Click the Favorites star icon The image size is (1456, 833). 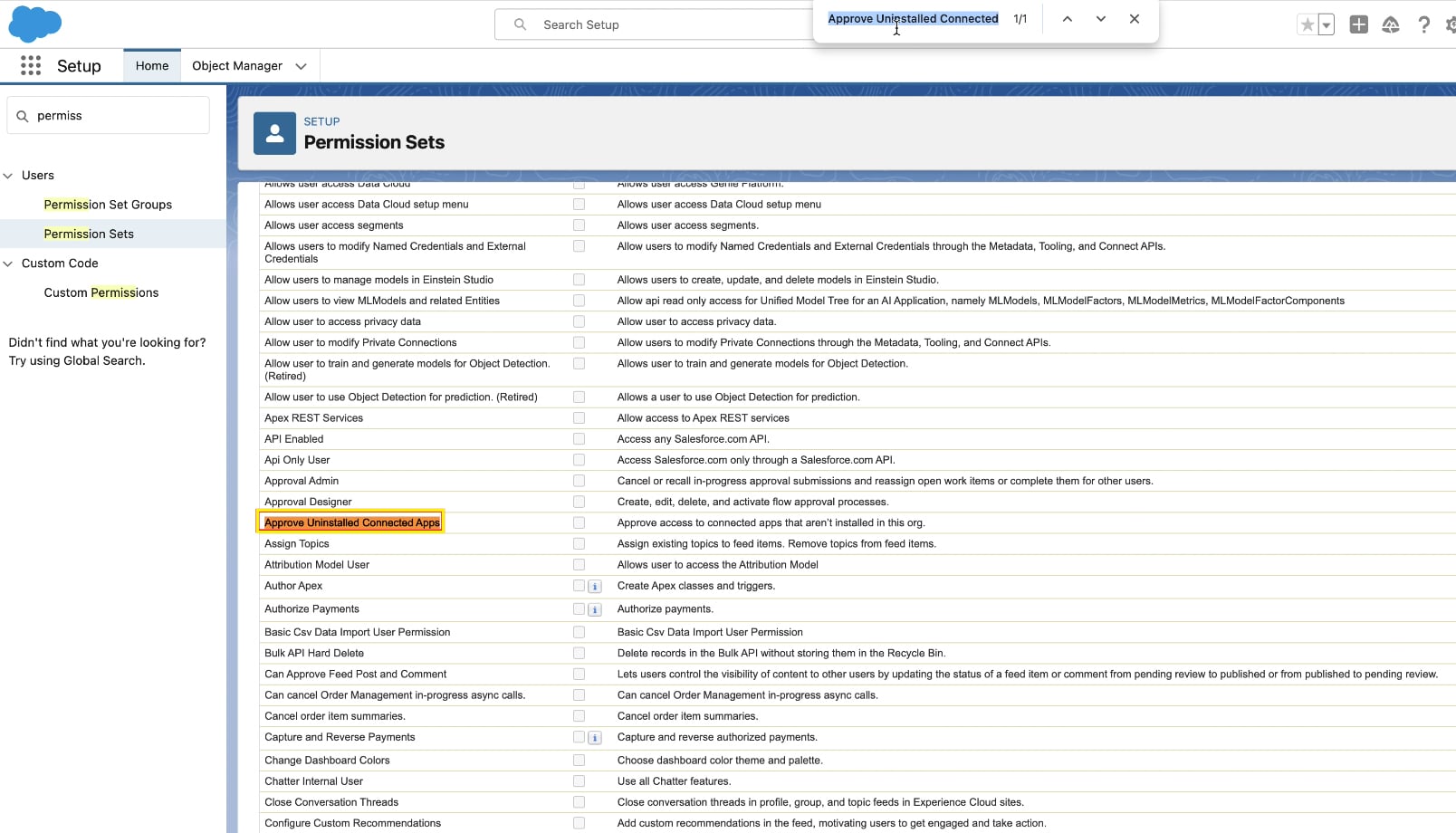[x=1307, y=25]
